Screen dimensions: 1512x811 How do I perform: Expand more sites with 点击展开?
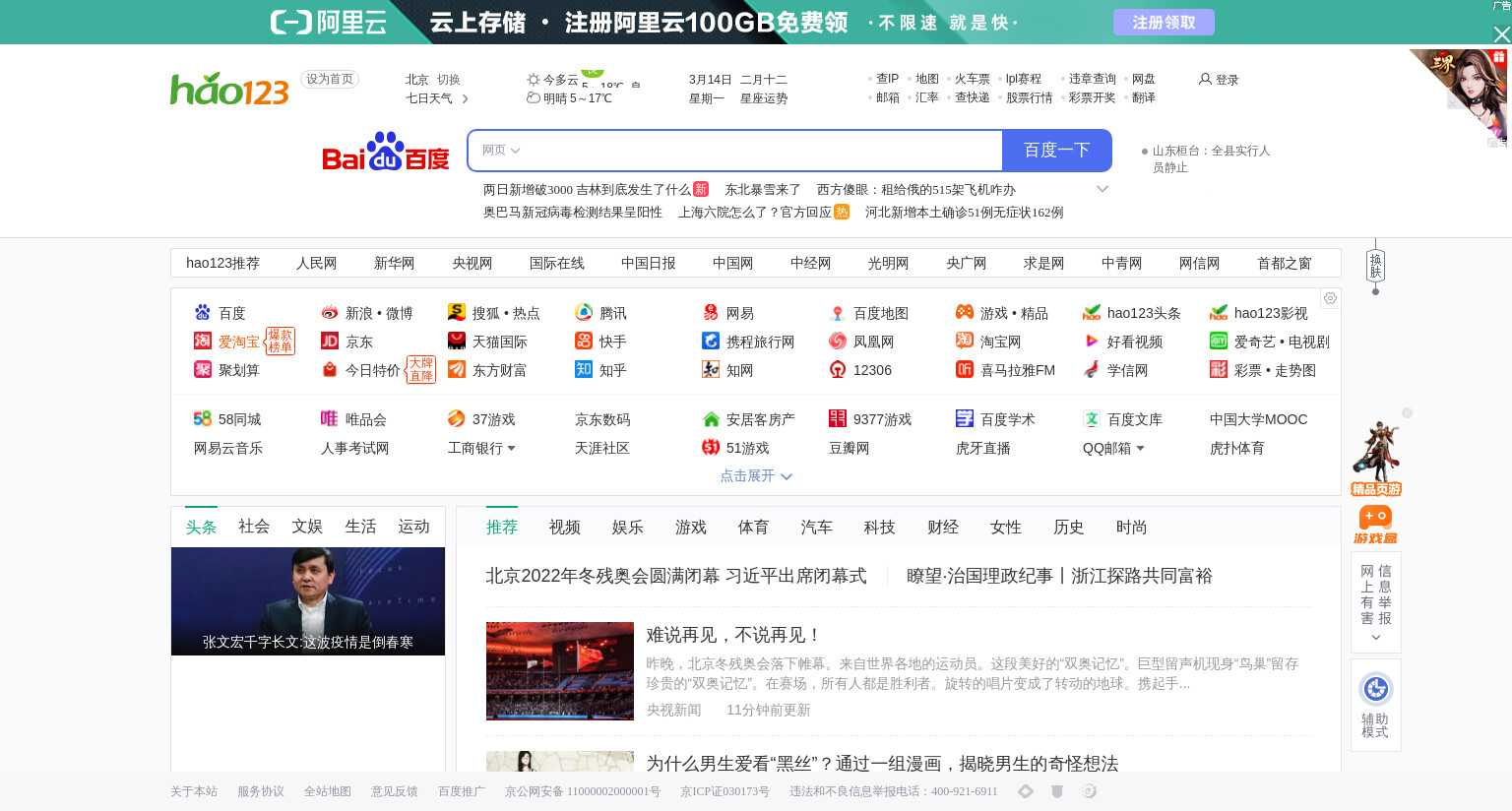[x=756, y=475]
